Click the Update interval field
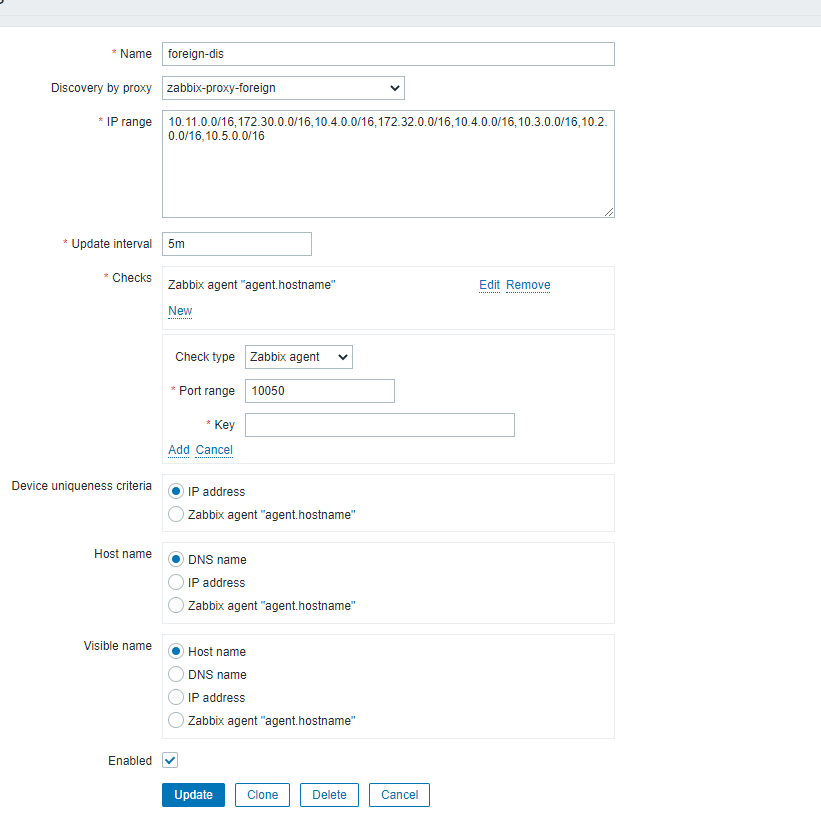The width and height of the screenshot is (821, 822). (x=237, y=244)
